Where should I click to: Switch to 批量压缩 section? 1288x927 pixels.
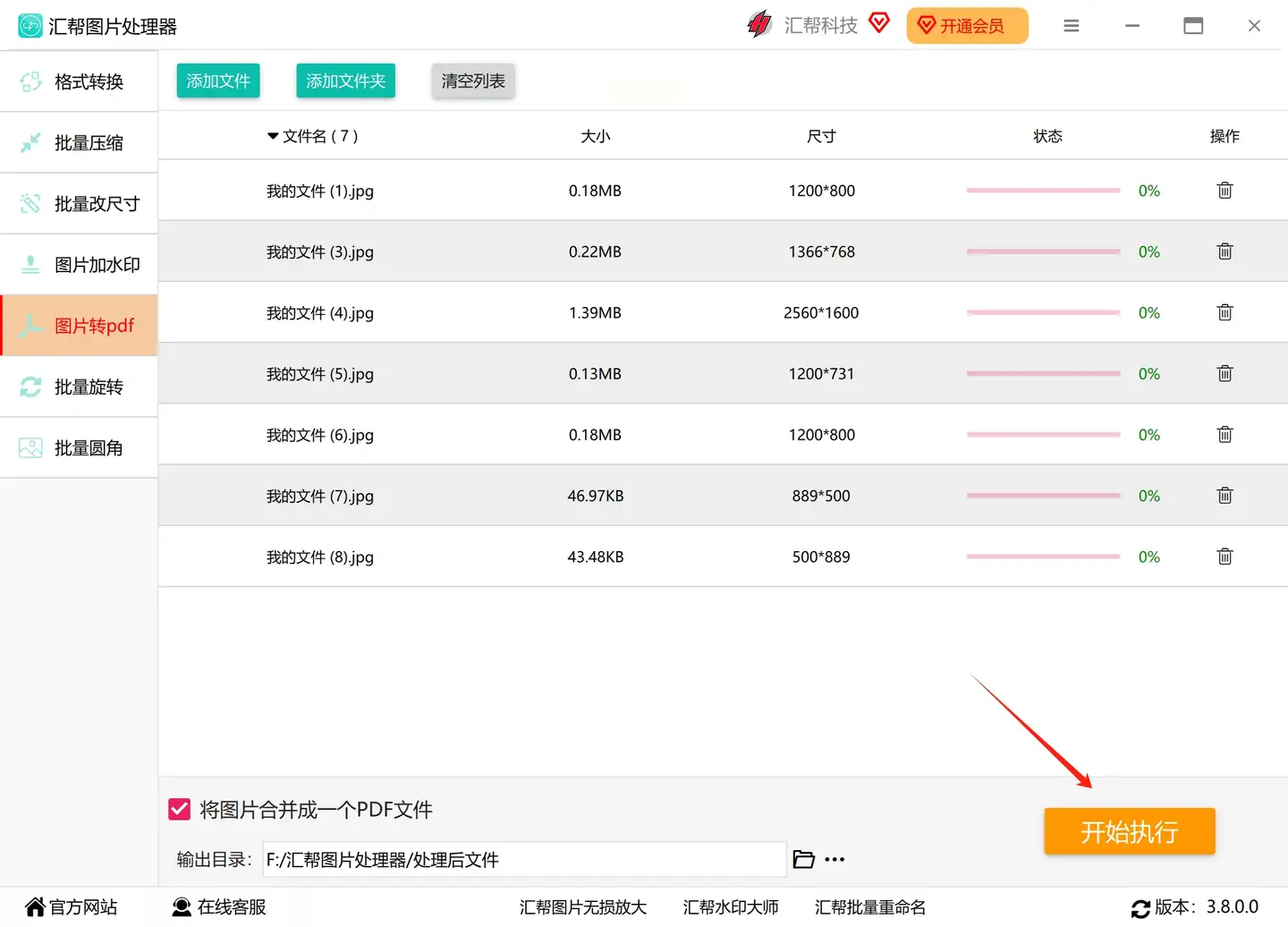point(79,142)
